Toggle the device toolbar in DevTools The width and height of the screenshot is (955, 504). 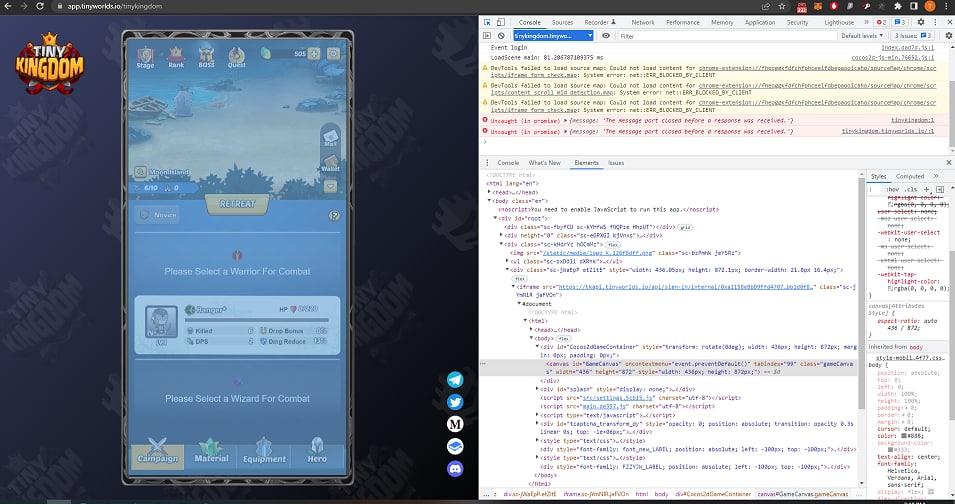tap(501, 22)
